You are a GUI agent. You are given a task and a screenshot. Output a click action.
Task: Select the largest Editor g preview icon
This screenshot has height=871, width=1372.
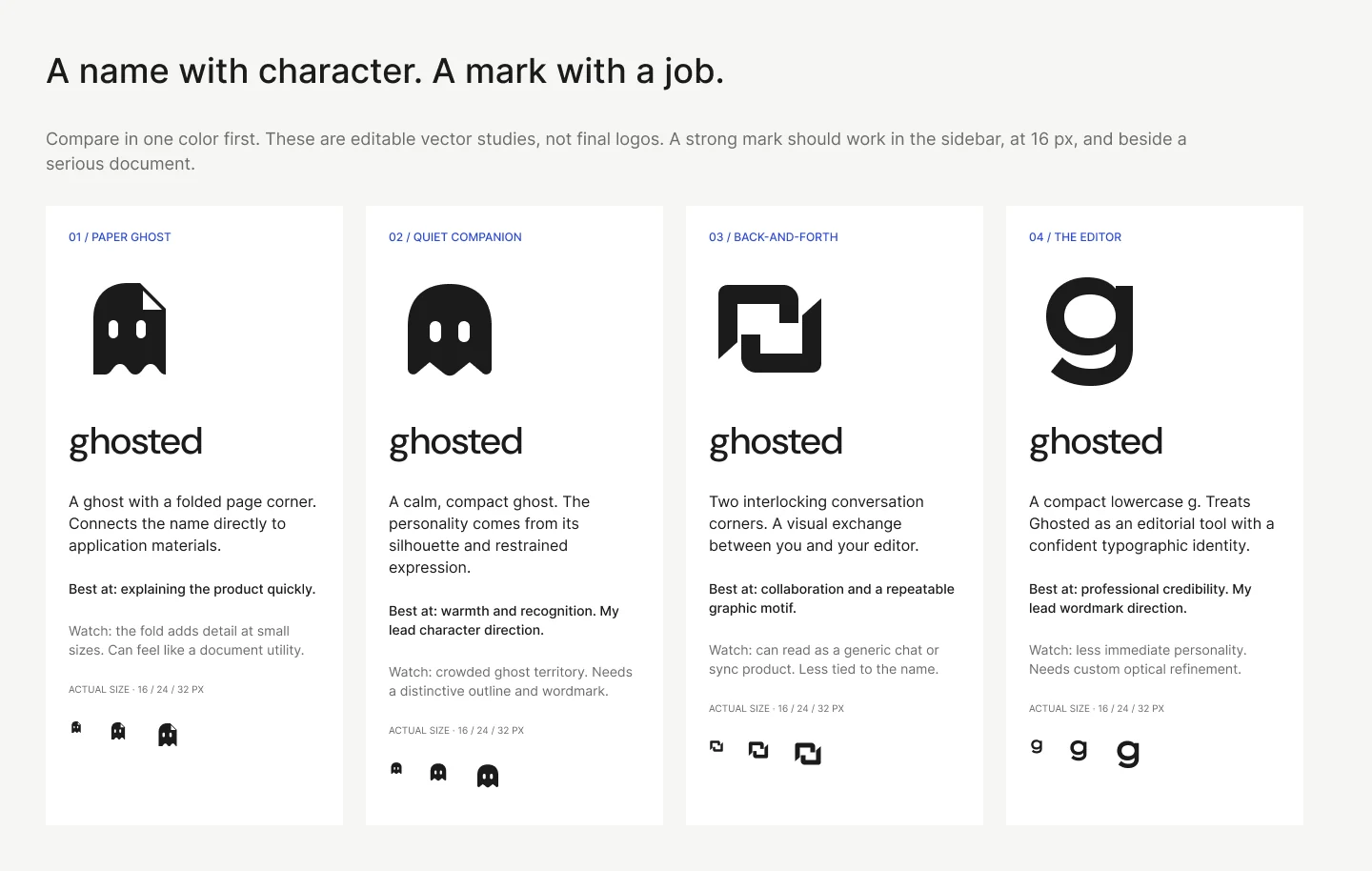pos(1128,754)
